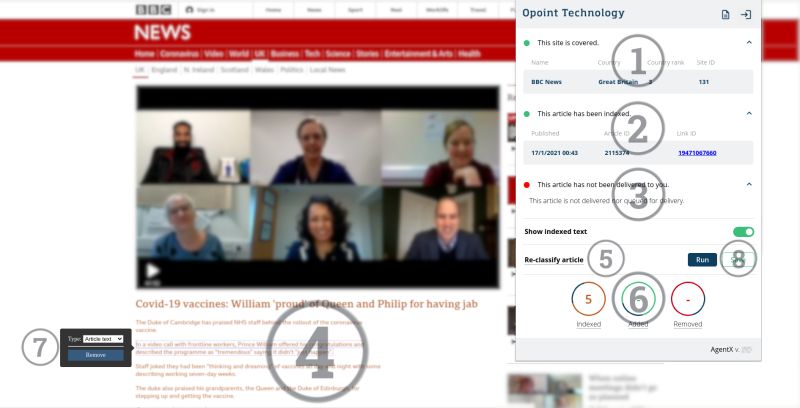
Task: Click the Sign in link
Action: point(206,10)
